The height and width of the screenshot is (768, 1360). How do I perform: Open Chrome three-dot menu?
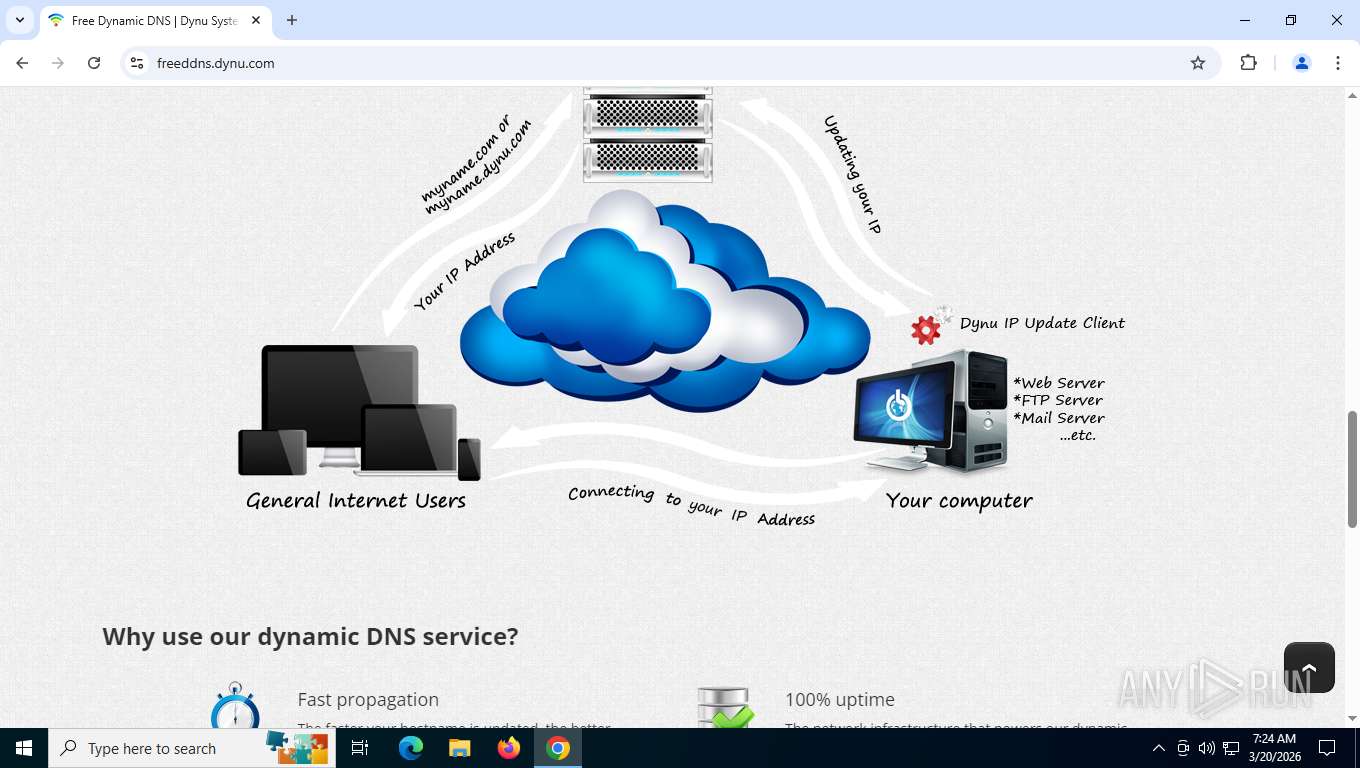pos(1338,63)
